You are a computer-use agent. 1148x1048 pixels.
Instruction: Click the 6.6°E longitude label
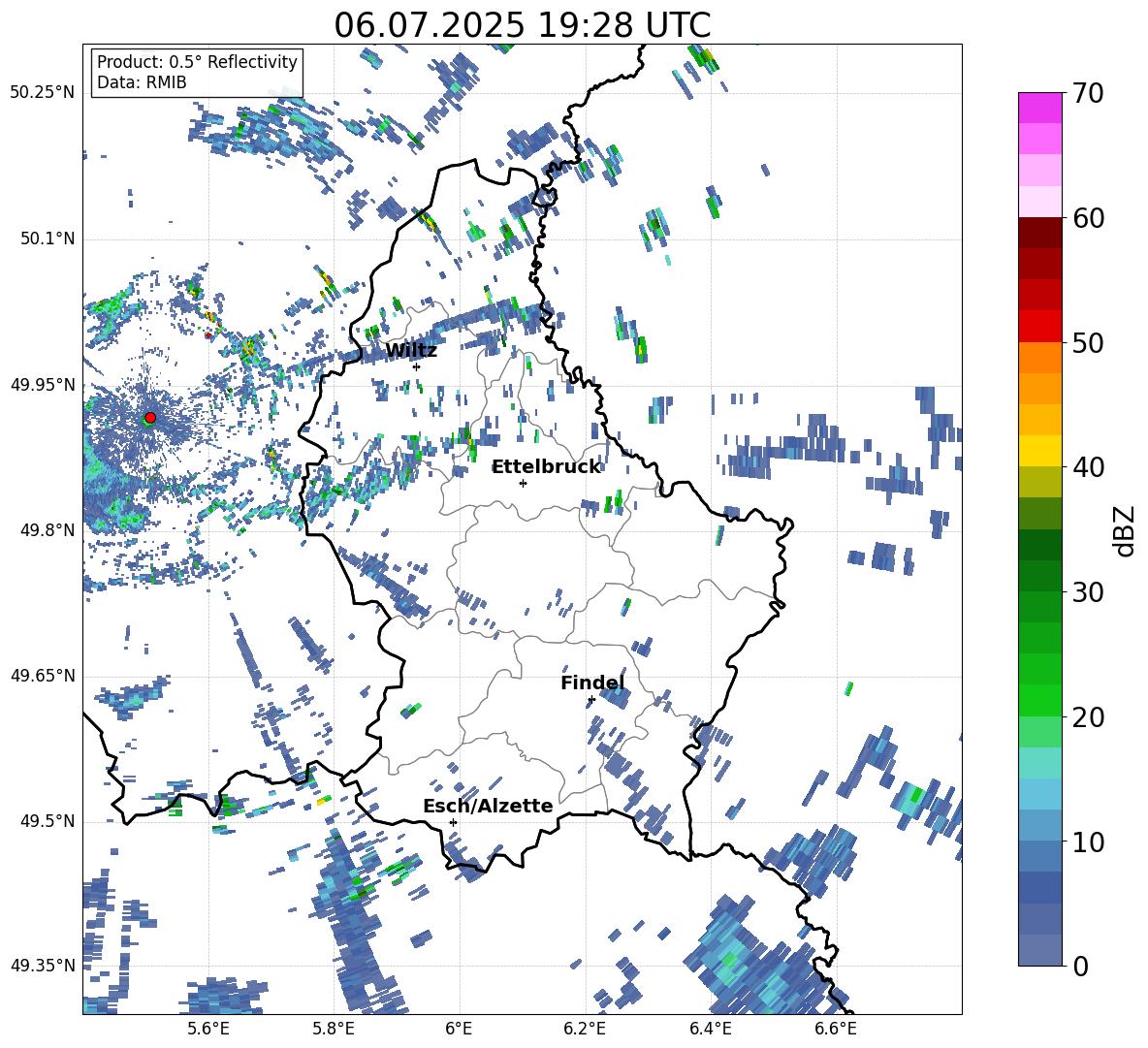click(836, 1029)
